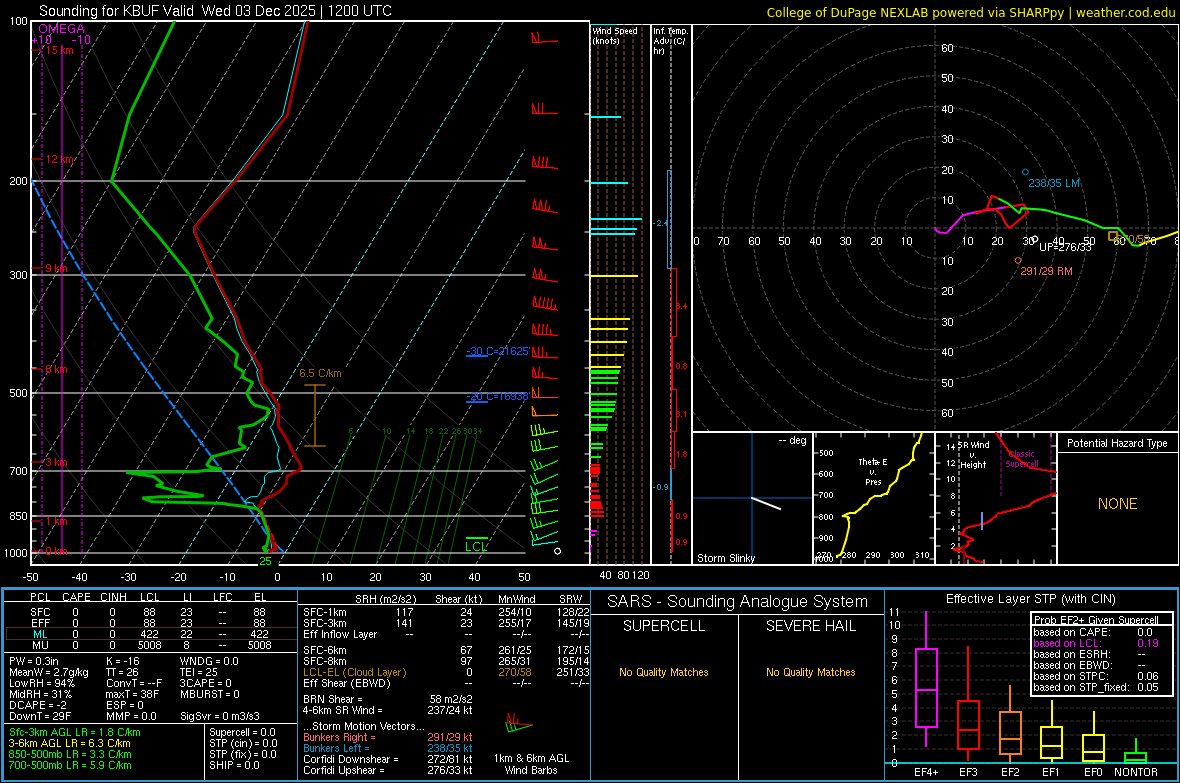Click the based on STP_fixed: 0.05 line
Screen dimensions: 1180x783
1096,687
